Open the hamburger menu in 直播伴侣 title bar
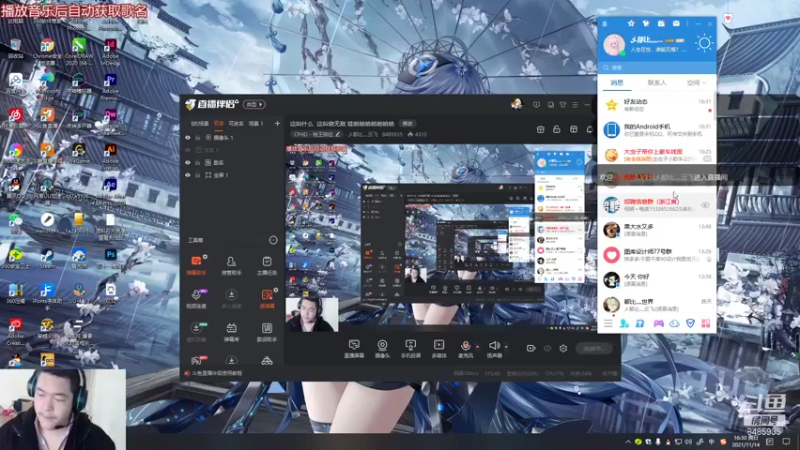The image size is (800, 450). tap(575, 105)
